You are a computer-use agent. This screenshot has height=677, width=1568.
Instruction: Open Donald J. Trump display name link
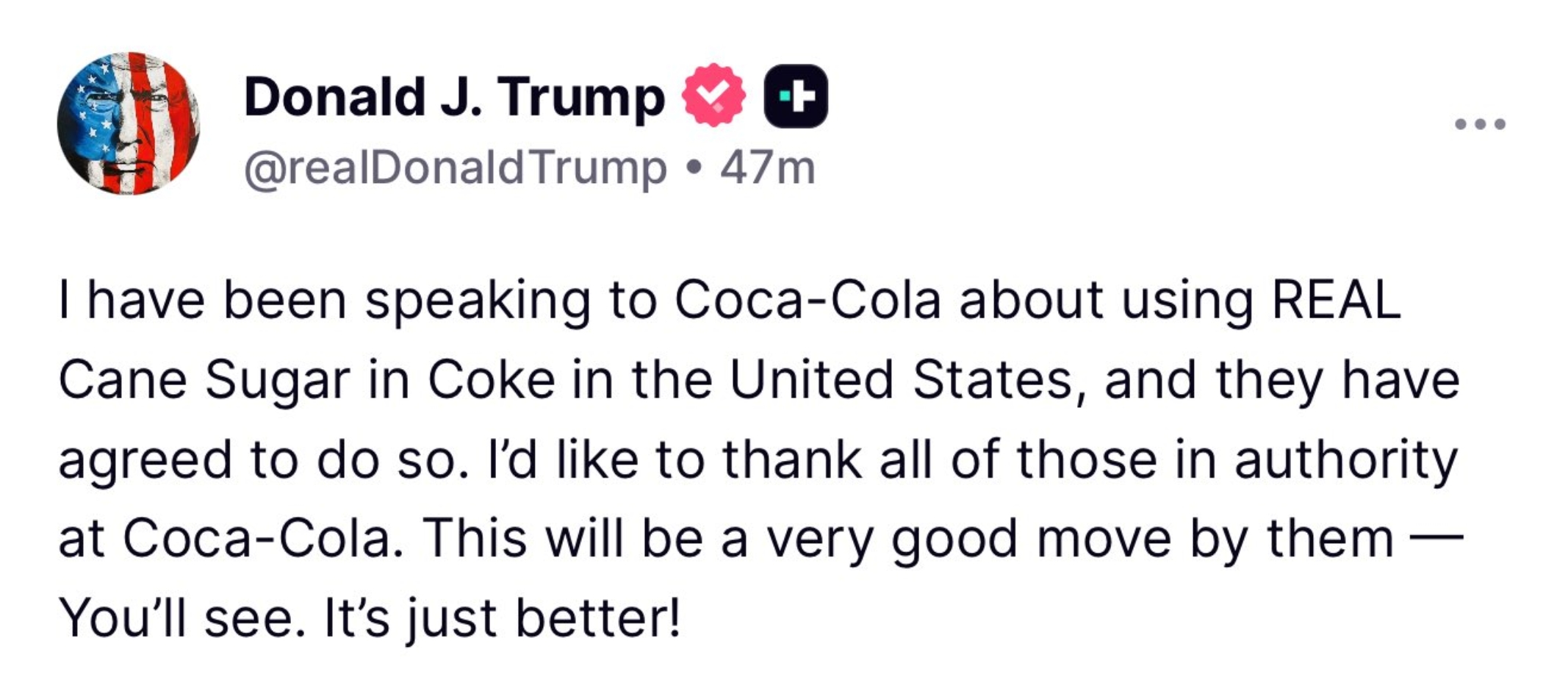[x=453, y=97]
